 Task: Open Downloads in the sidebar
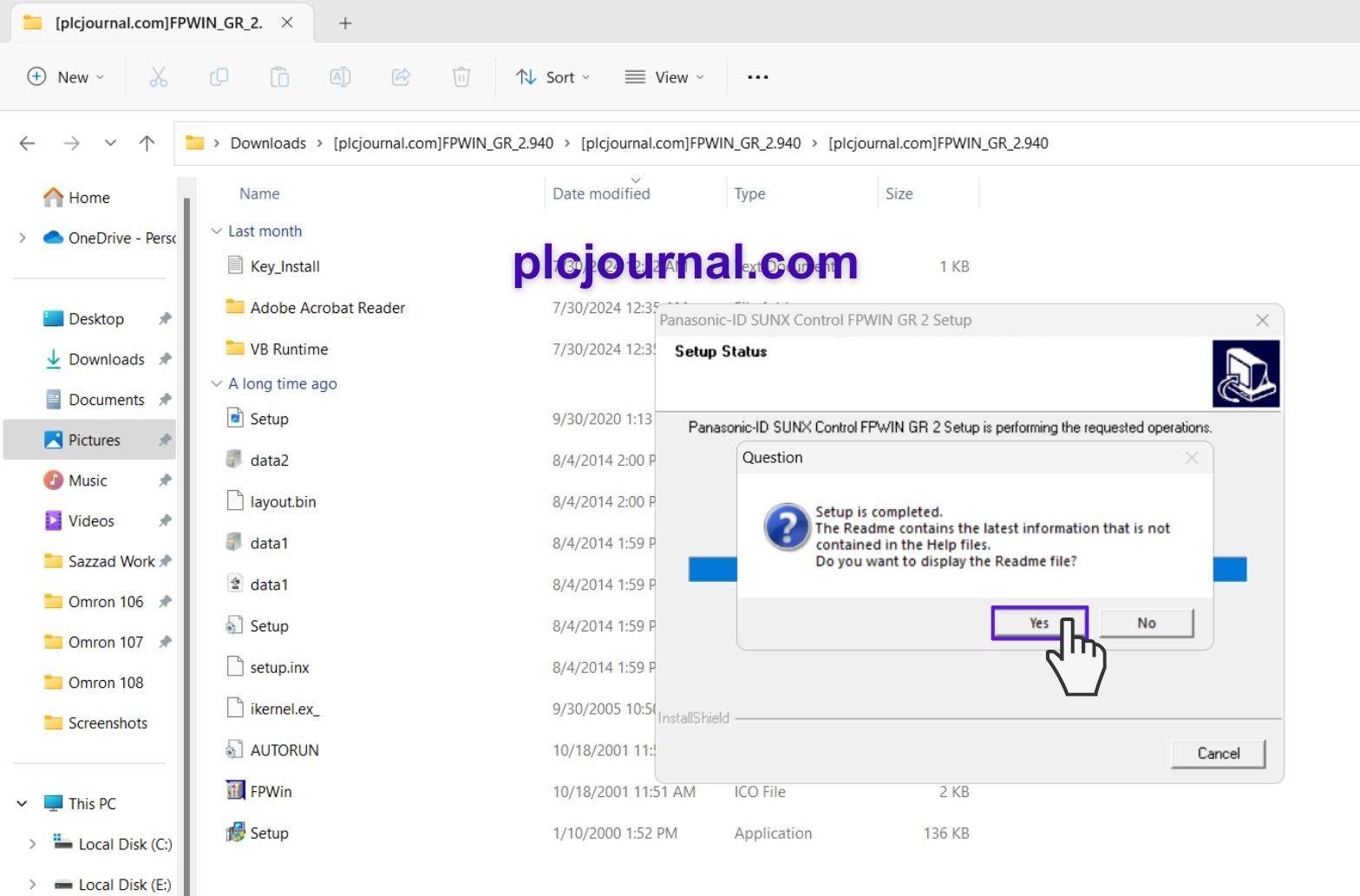point(106,359)
